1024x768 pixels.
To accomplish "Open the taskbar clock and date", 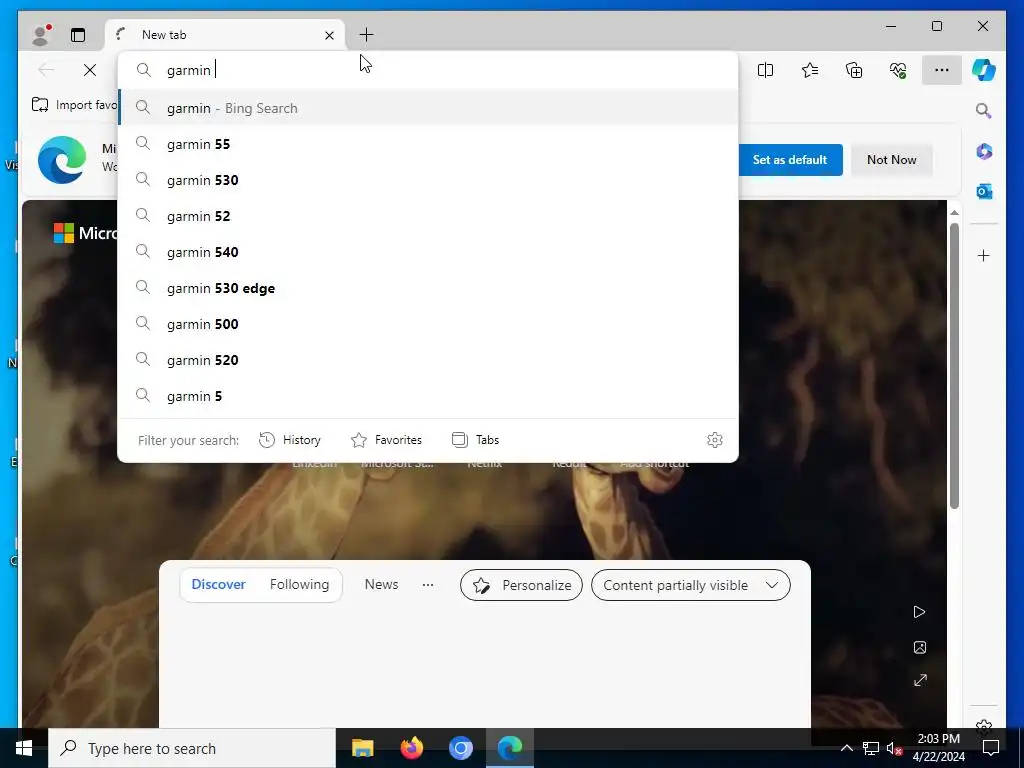I will pyautogui.click(x=938, y=748).
